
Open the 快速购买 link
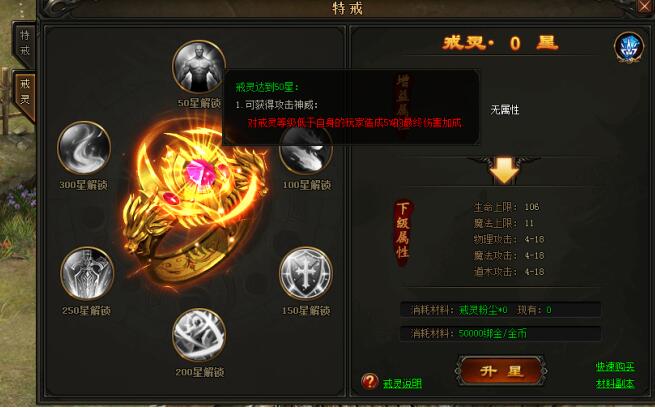click(x=615, y=366)
